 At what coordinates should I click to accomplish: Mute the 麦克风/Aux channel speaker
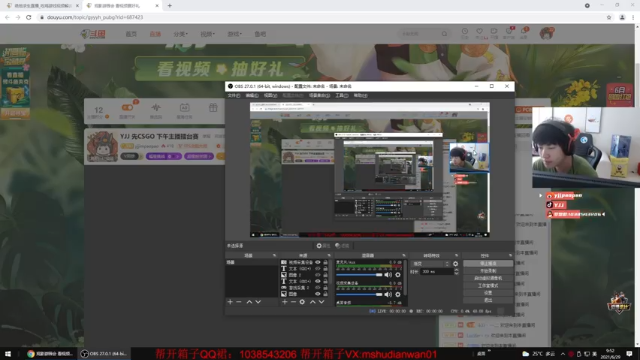[x=388, y=275]
